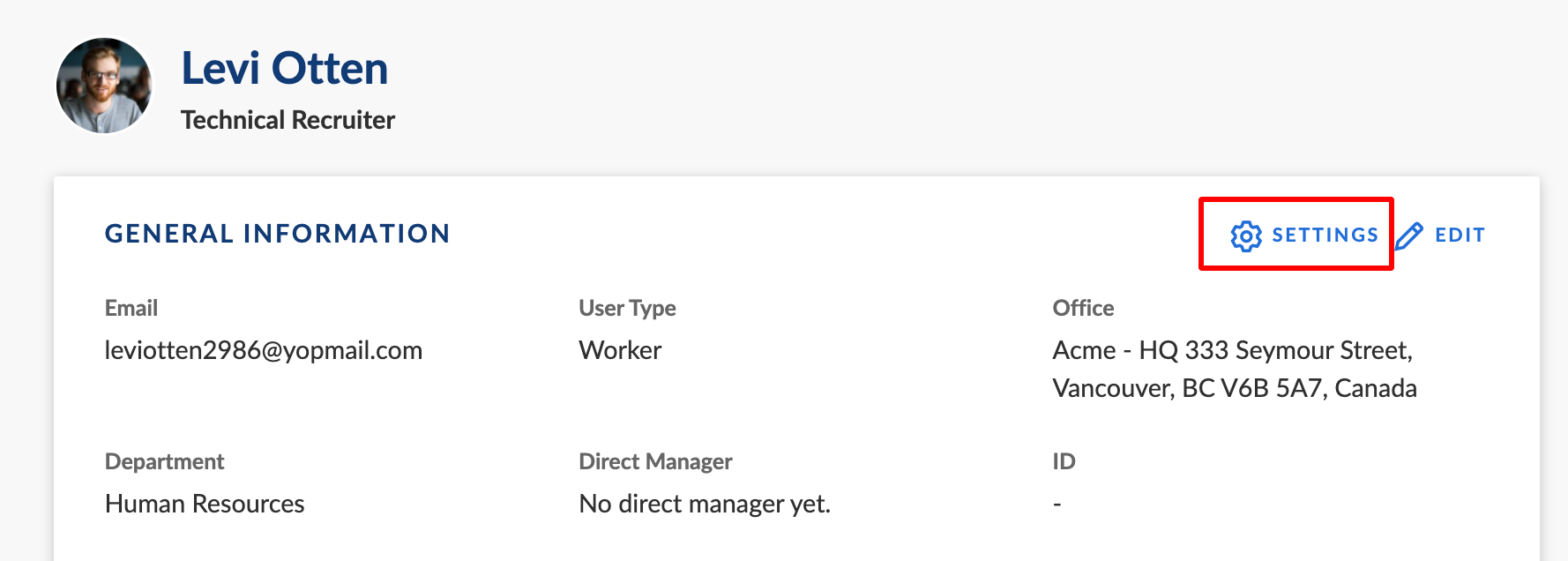This screenshot has height=561, width=1568.
Task: Open Levi Otten's profile photo
Action: (x=104, y=86)
